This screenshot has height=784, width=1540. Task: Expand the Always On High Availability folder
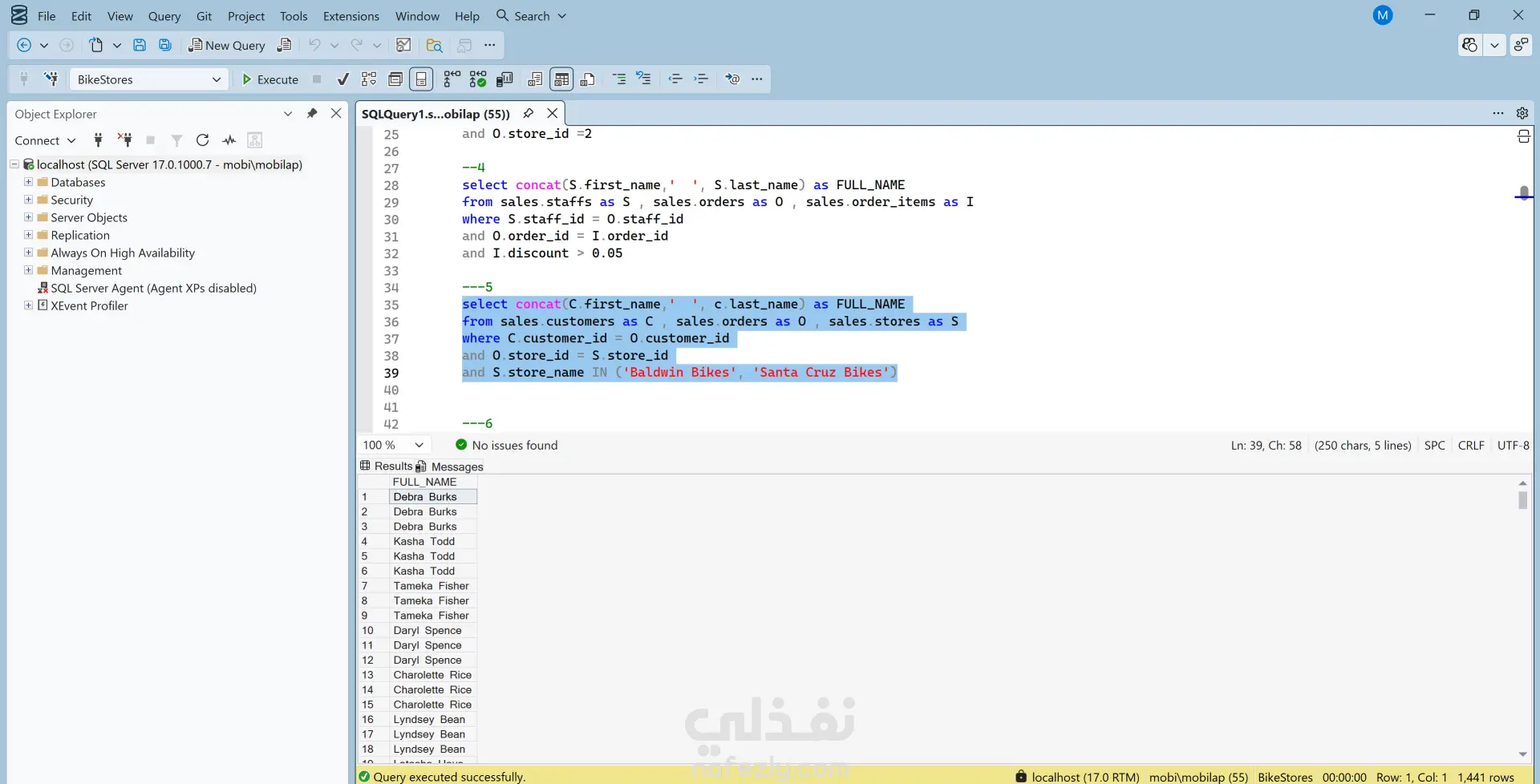click(29, 253)
